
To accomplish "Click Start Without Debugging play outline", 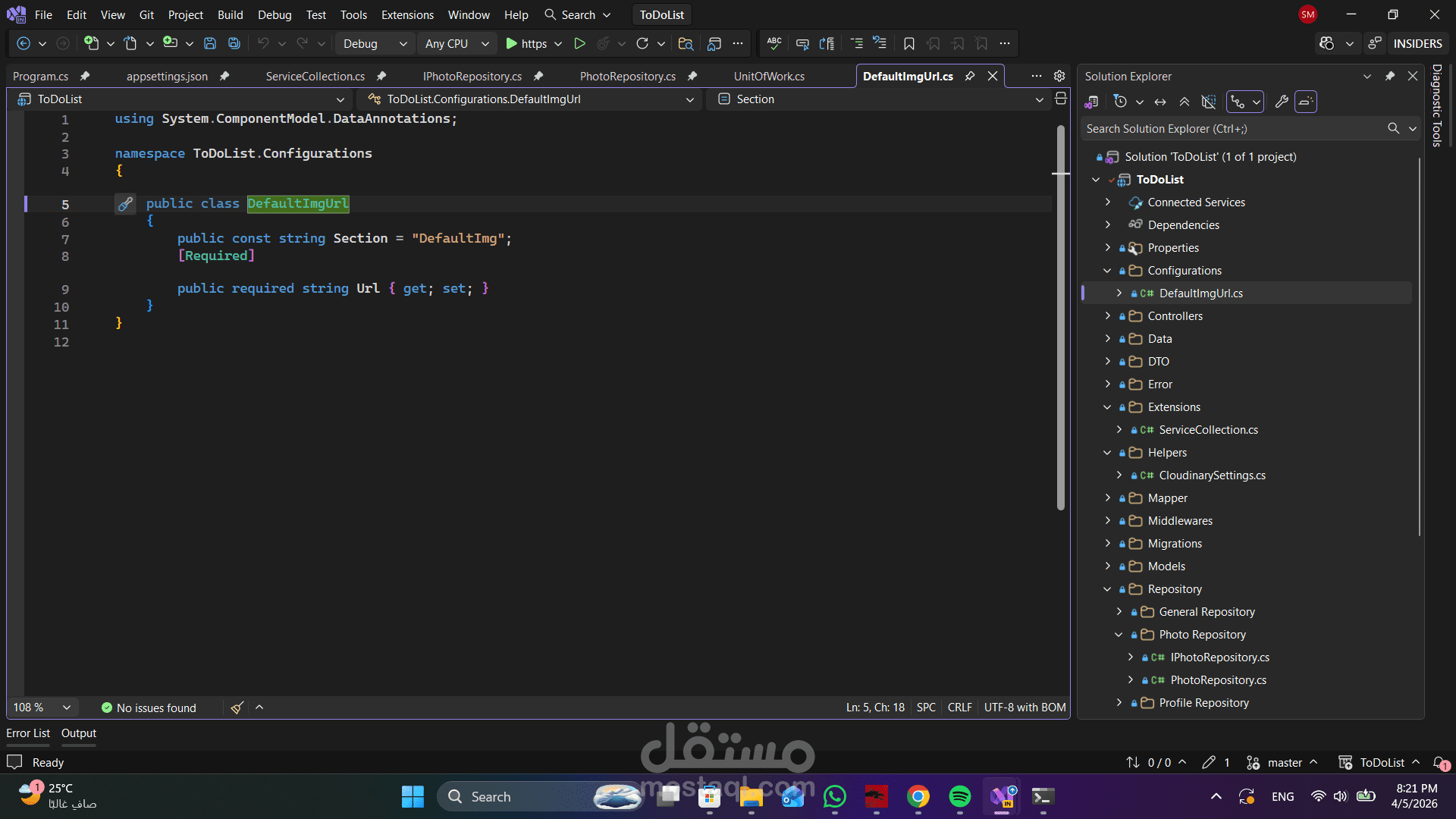I will click(579, 44).
